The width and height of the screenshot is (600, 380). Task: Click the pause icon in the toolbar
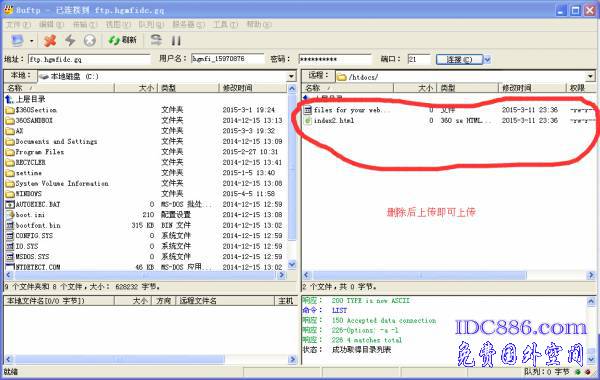click(x=176, y=41)
